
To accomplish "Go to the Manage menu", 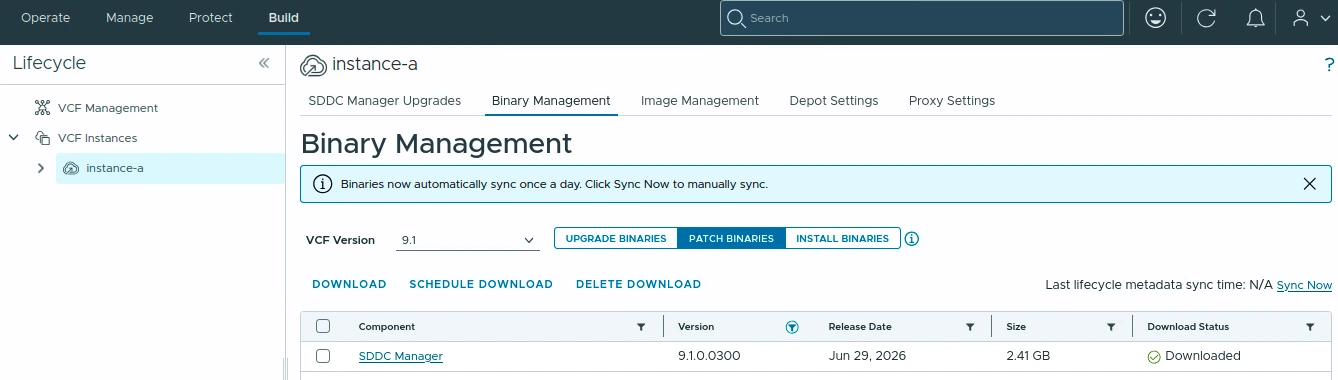I will pos(129,18).
